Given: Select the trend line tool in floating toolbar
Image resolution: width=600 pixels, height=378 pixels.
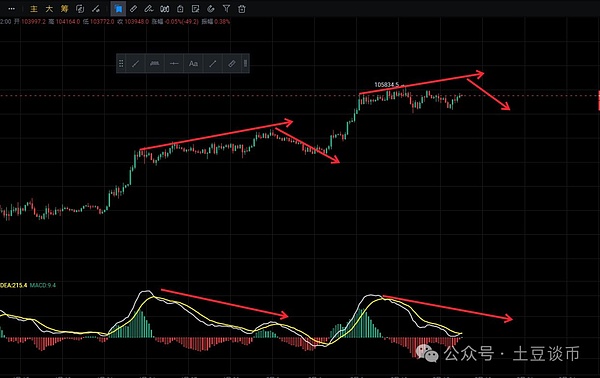Looking at the screenshot, I should tap(135, 64).
